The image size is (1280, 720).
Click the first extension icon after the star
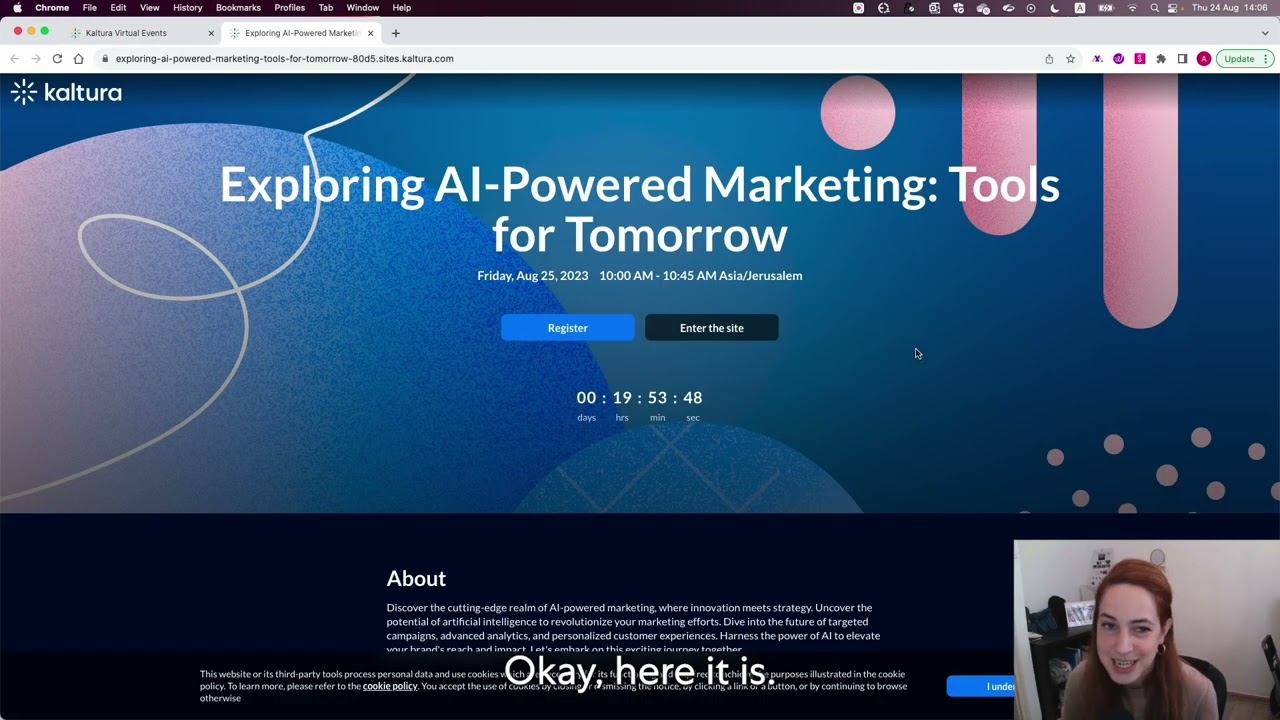pos(1097,59)
